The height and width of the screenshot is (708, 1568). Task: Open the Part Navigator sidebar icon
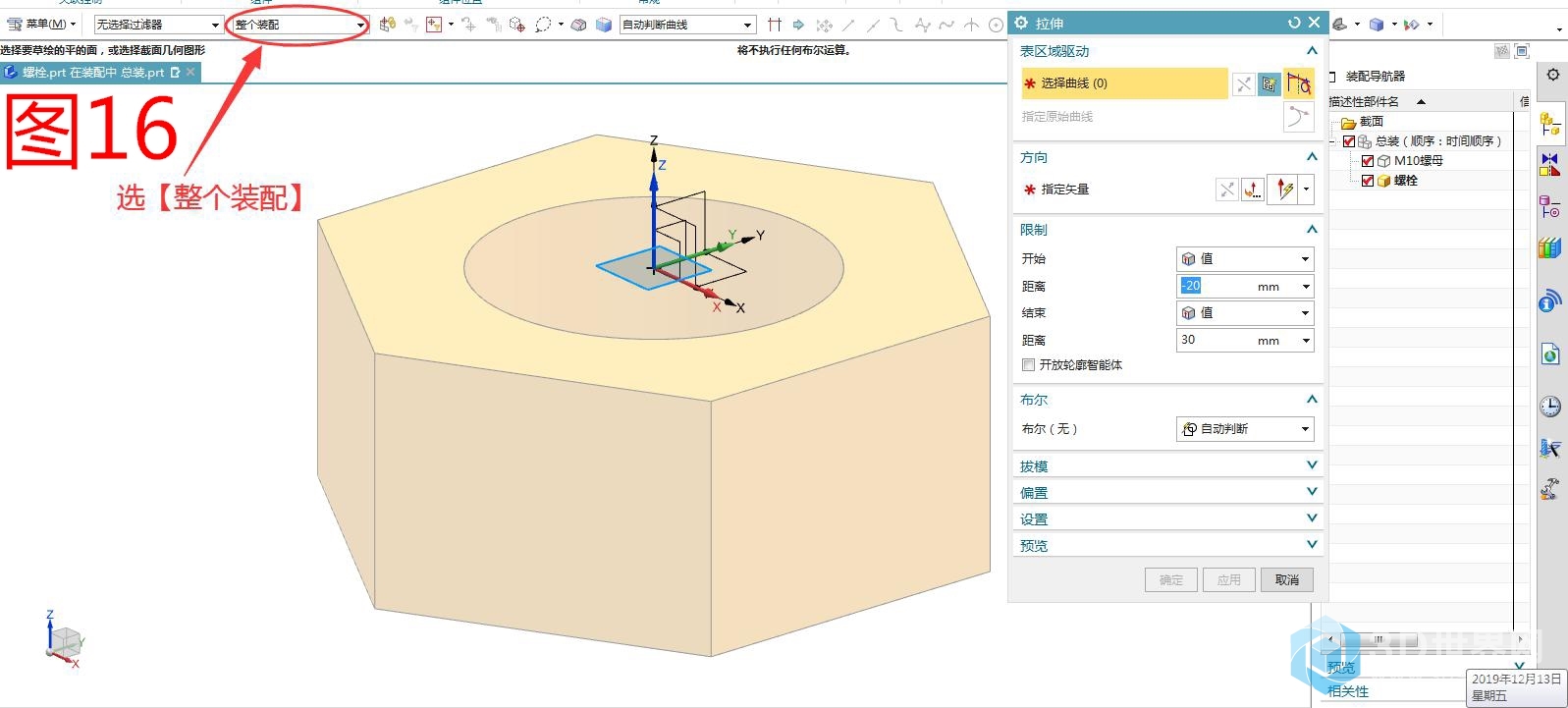coord(1550,206)
